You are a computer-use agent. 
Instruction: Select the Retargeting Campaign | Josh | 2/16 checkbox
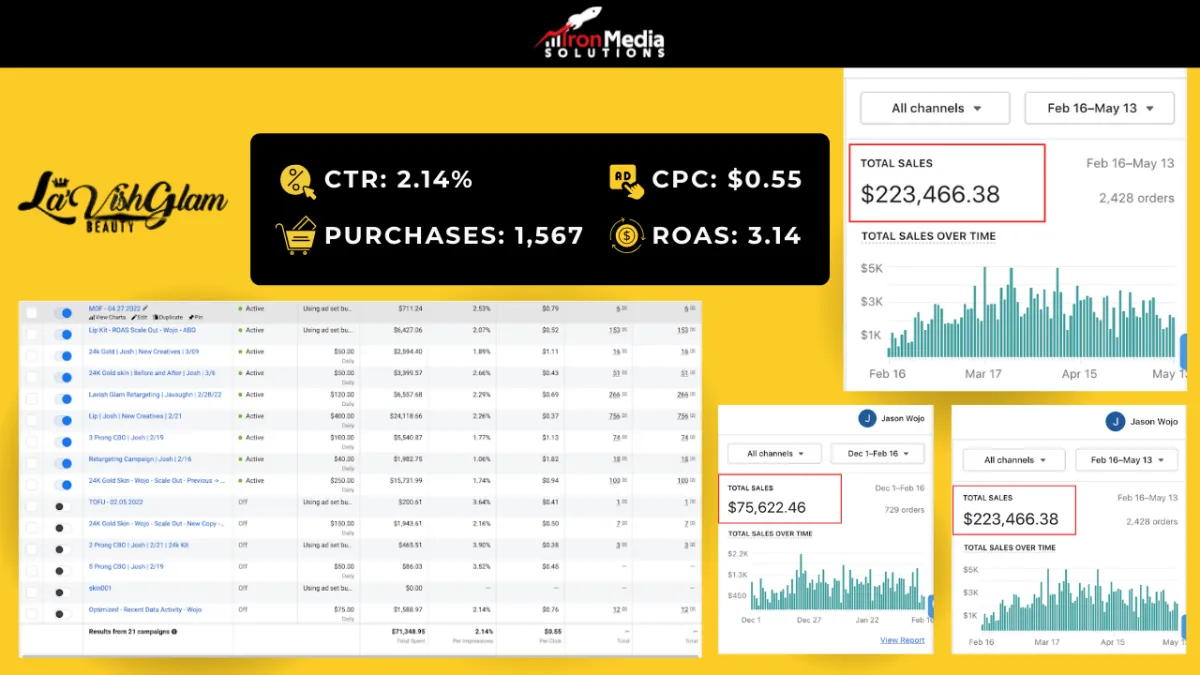click(x=32, y=463)
